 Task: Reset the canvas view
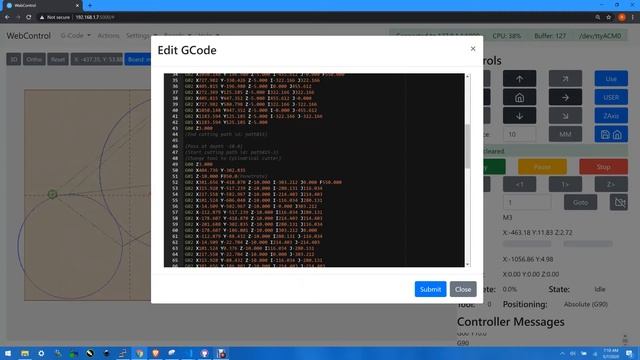58,59
